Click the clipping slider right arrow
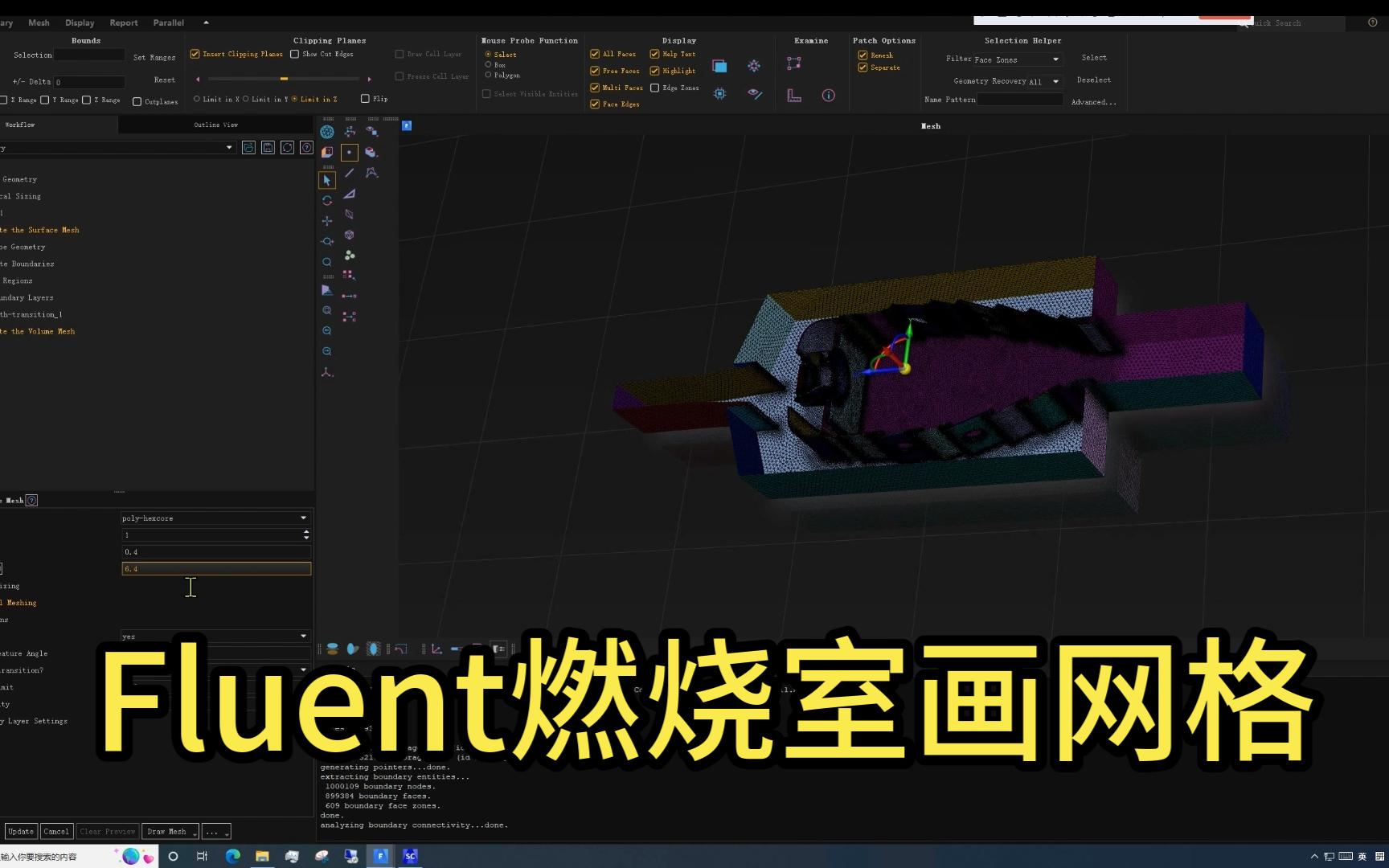 click(369, 79)
